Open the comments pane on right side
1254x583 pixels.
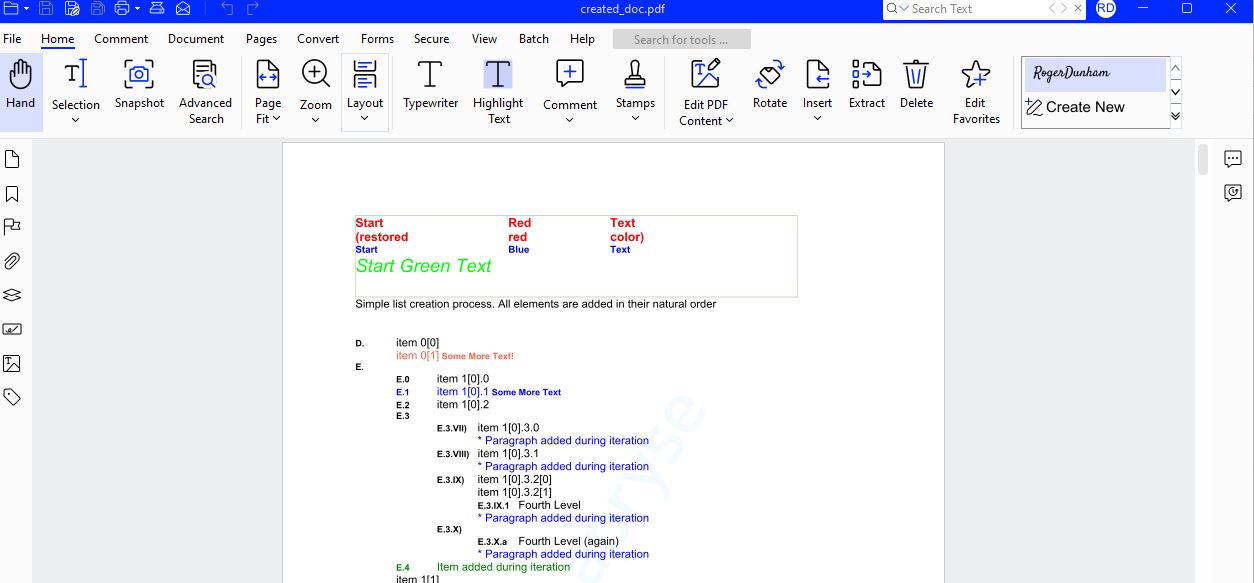pos(1233,159)
